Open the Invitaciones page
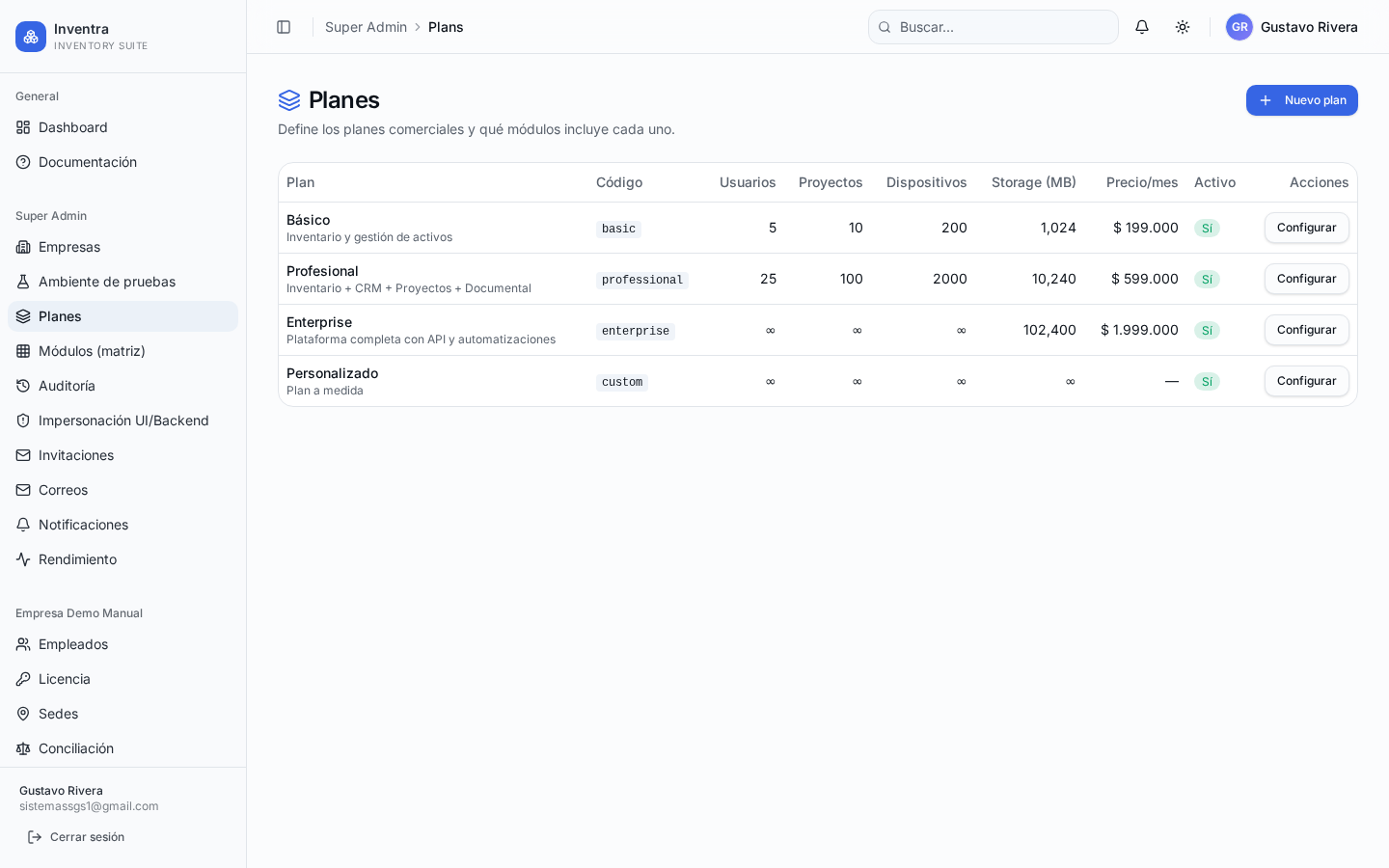Screen dimensions: 1389x868 [x=123, y=455]
